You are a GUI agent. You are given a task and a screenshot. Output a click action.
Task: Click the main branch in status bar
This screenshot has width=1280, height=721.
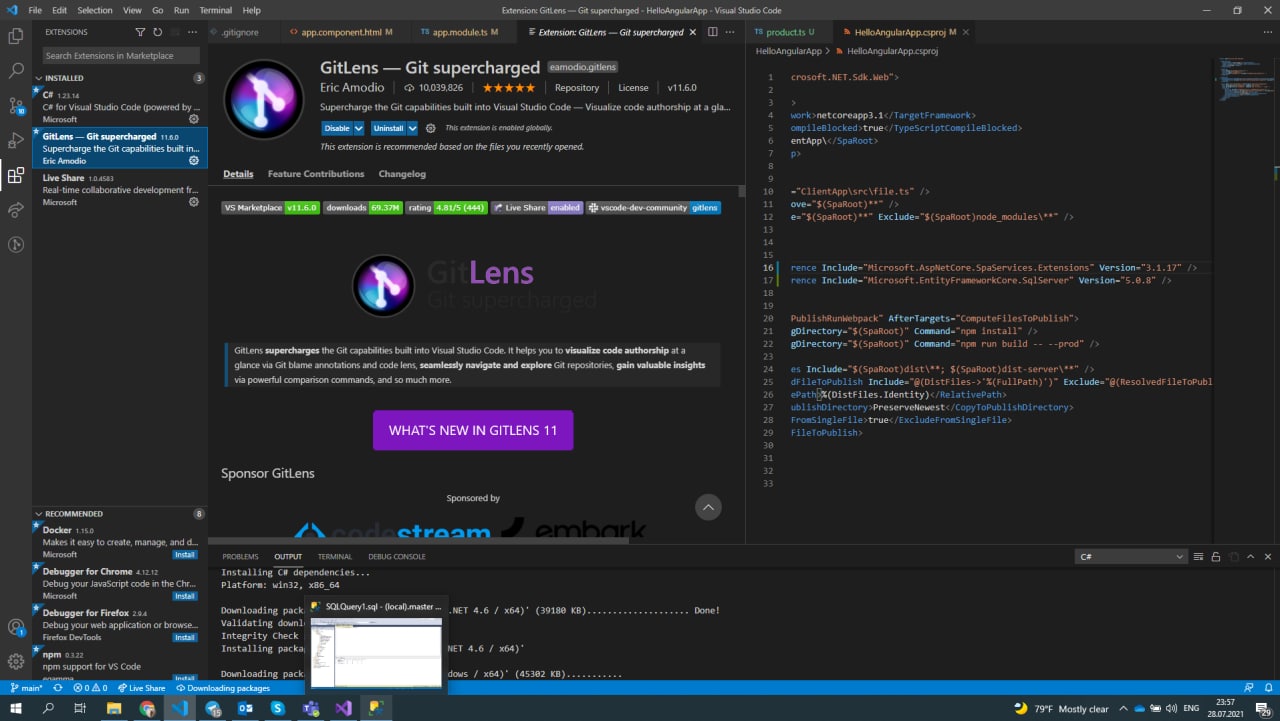[x=27, y=688]
